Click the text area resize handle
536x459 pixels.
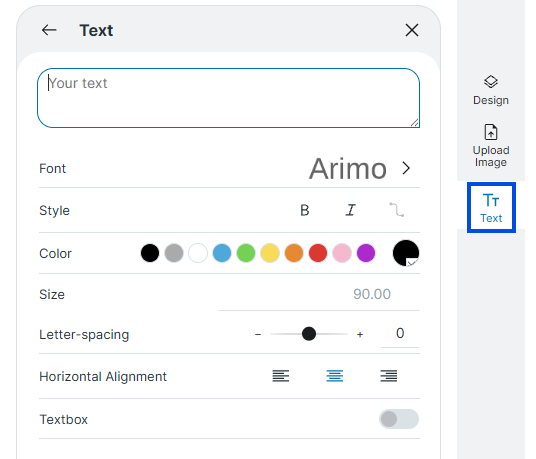414,123
